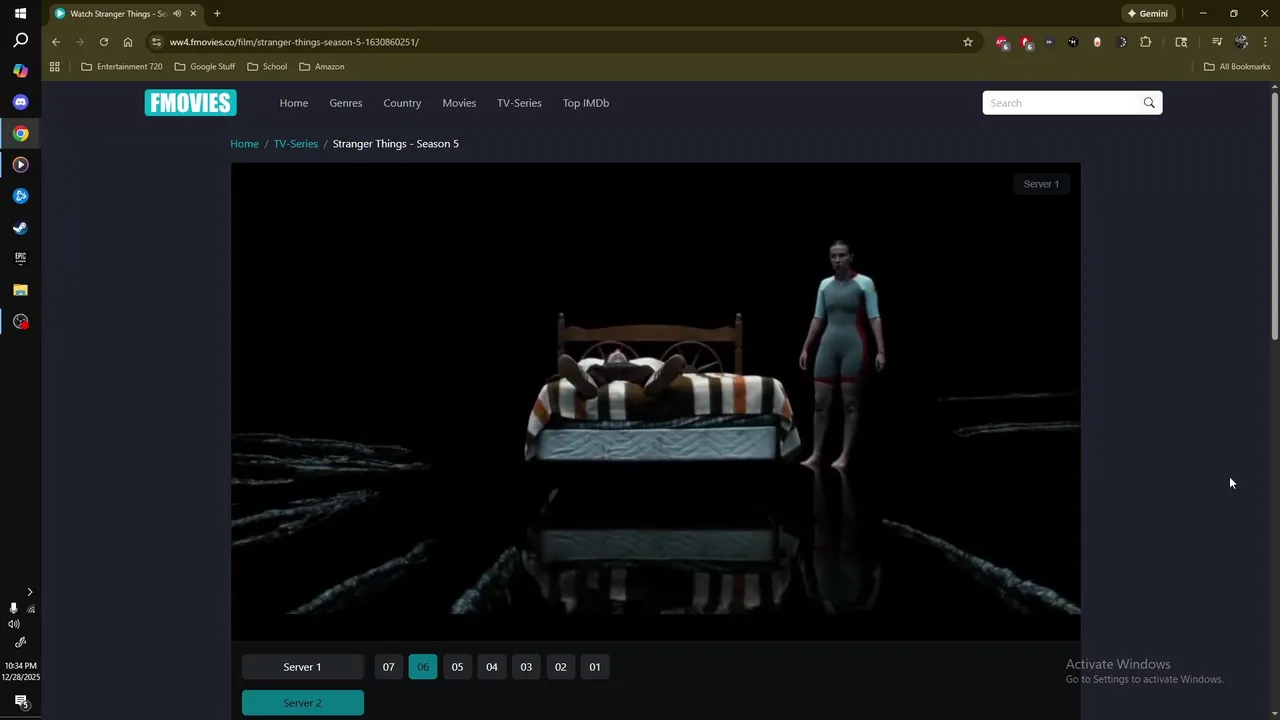Open the Entertainment 720 bookmark folder

(x=121, y=67)
